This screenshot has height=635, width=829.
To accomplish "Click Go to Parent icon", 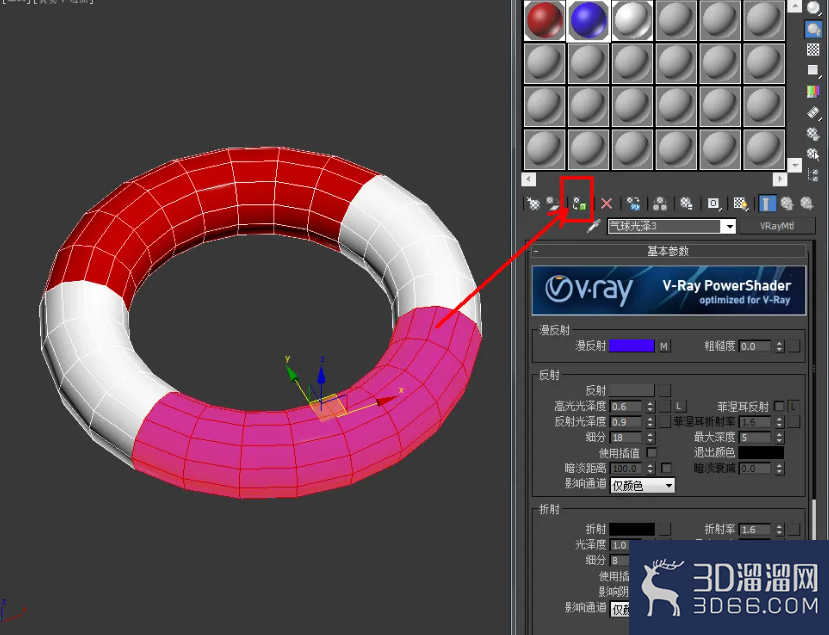I will [787, 204].
